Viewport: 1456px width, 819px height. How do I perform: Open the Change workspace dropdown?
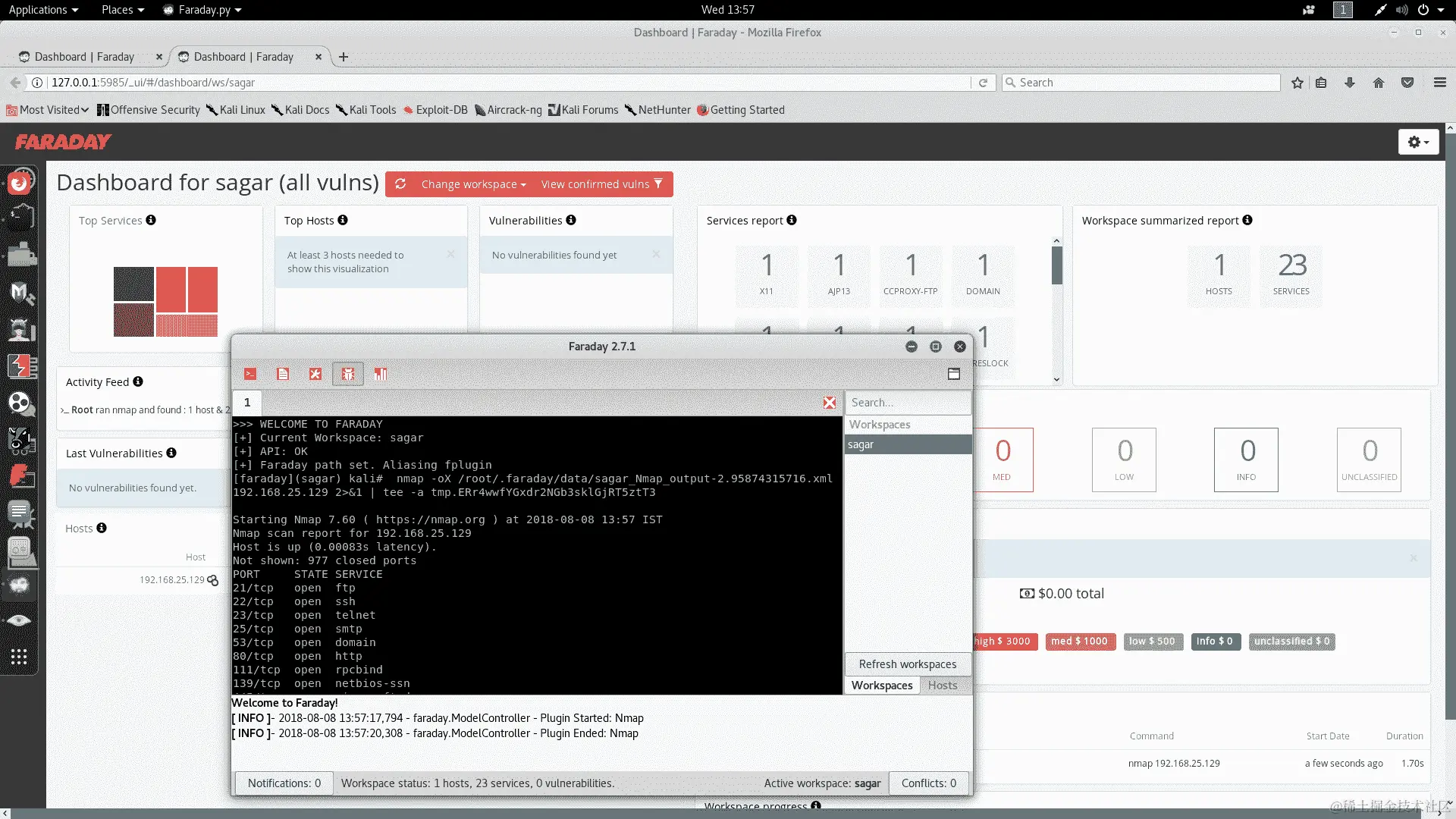click(x=473, y=184)
